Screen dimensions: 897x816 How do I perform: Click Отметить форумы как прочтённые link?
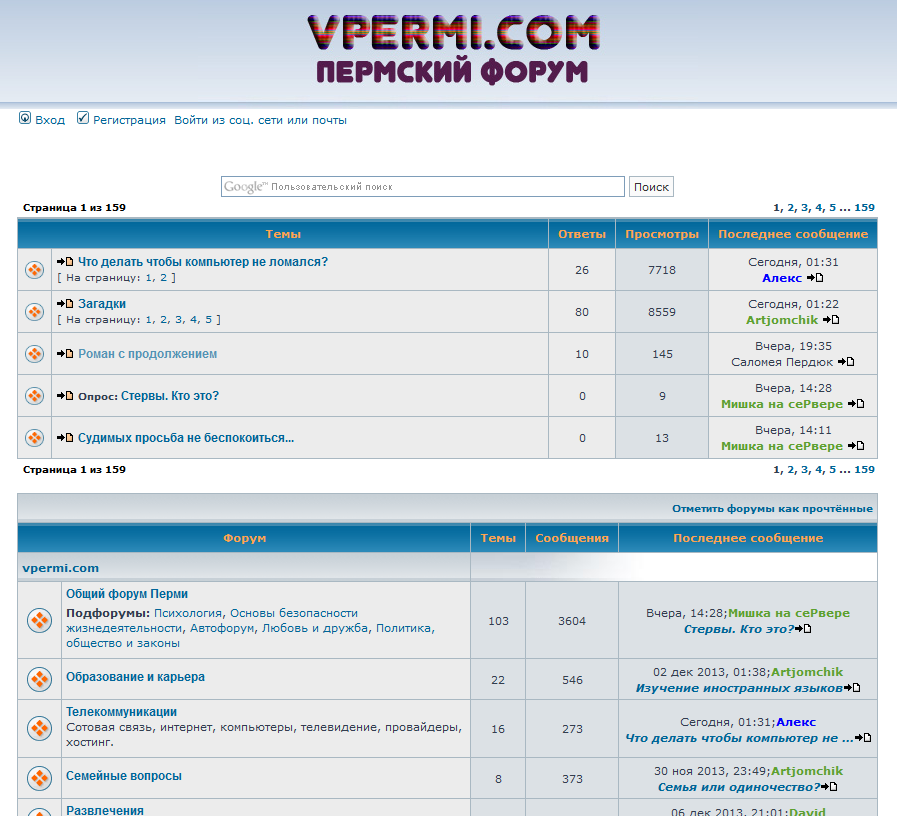click(772, 508)
